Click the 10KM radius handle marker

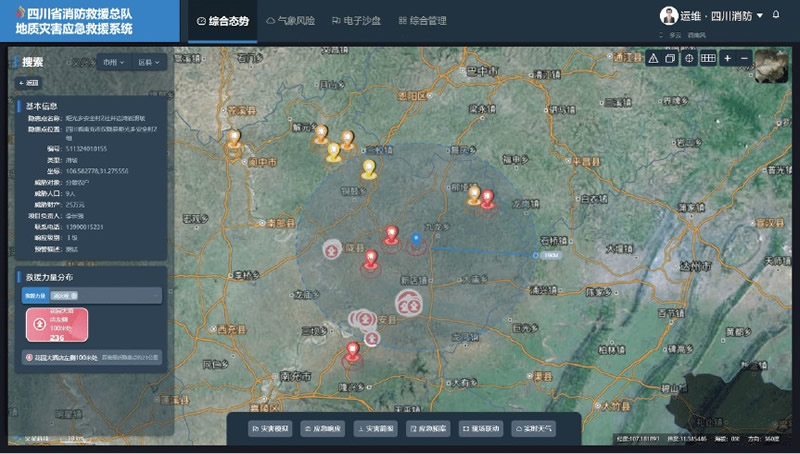coord(536,255)
